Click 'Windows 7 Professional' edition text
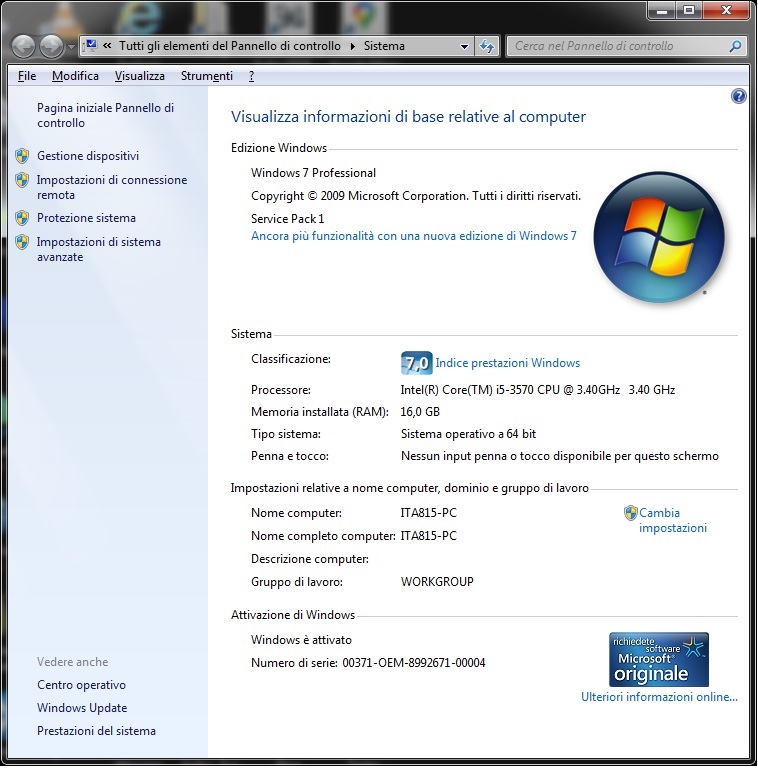The width and height of the screenshot is (758, 768). point(313,173)
